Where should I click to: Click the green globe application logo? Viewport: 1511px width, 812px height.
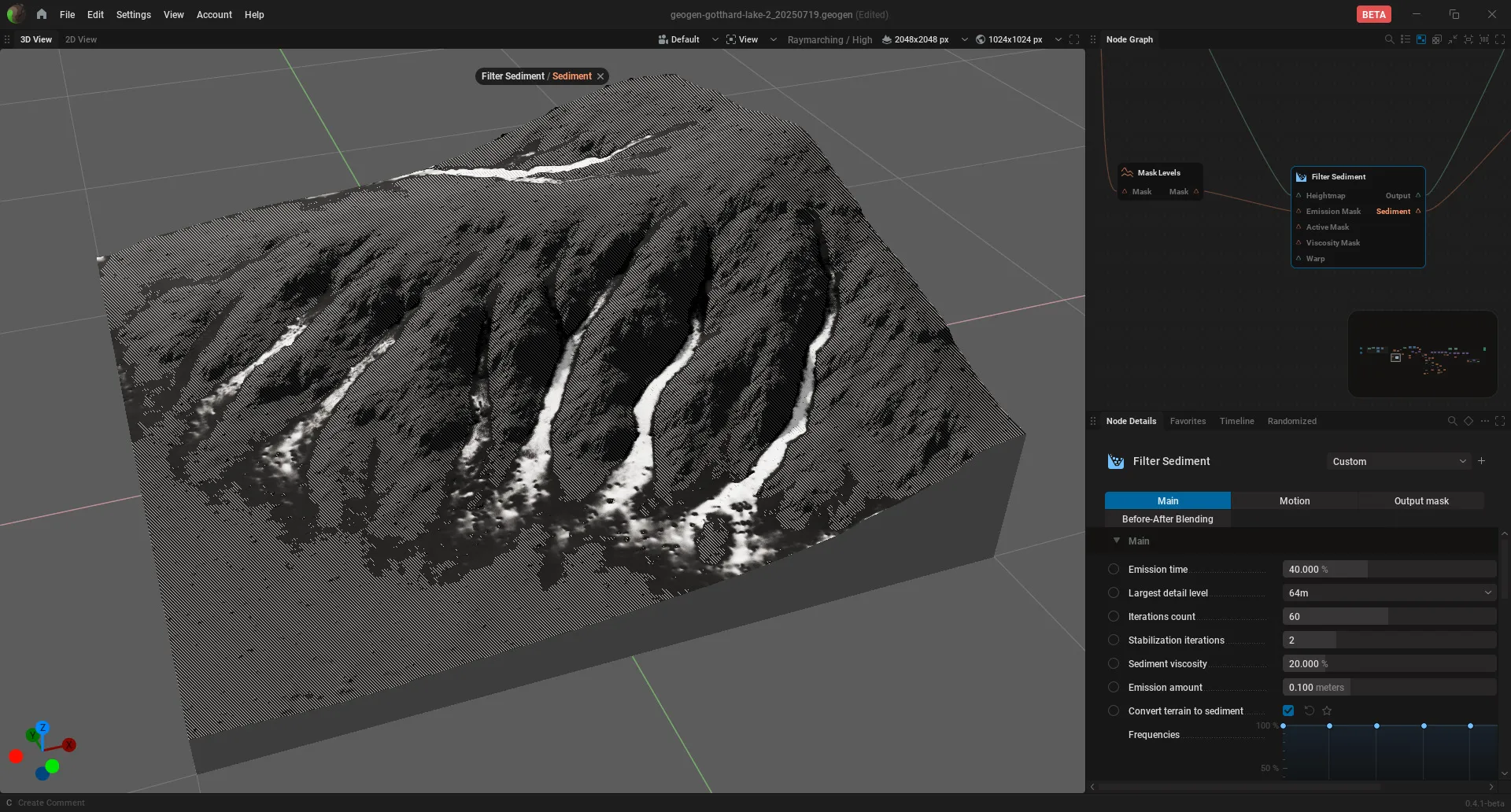tap(16, 14)
